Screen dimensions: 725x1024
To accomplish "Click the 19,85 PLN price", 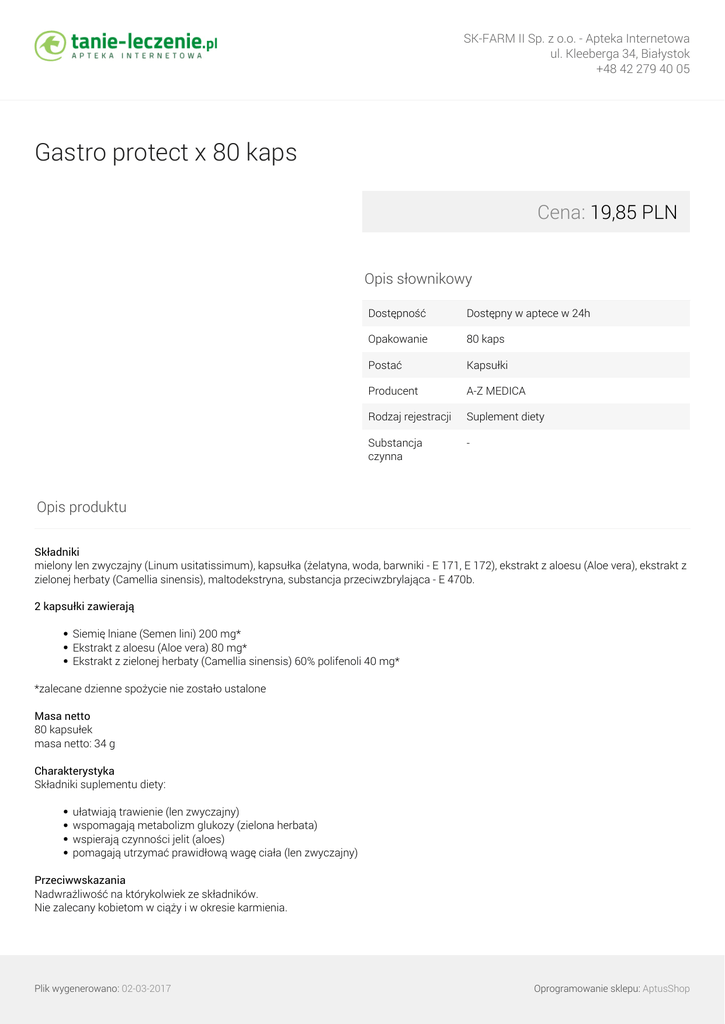I will click(633, 212).
